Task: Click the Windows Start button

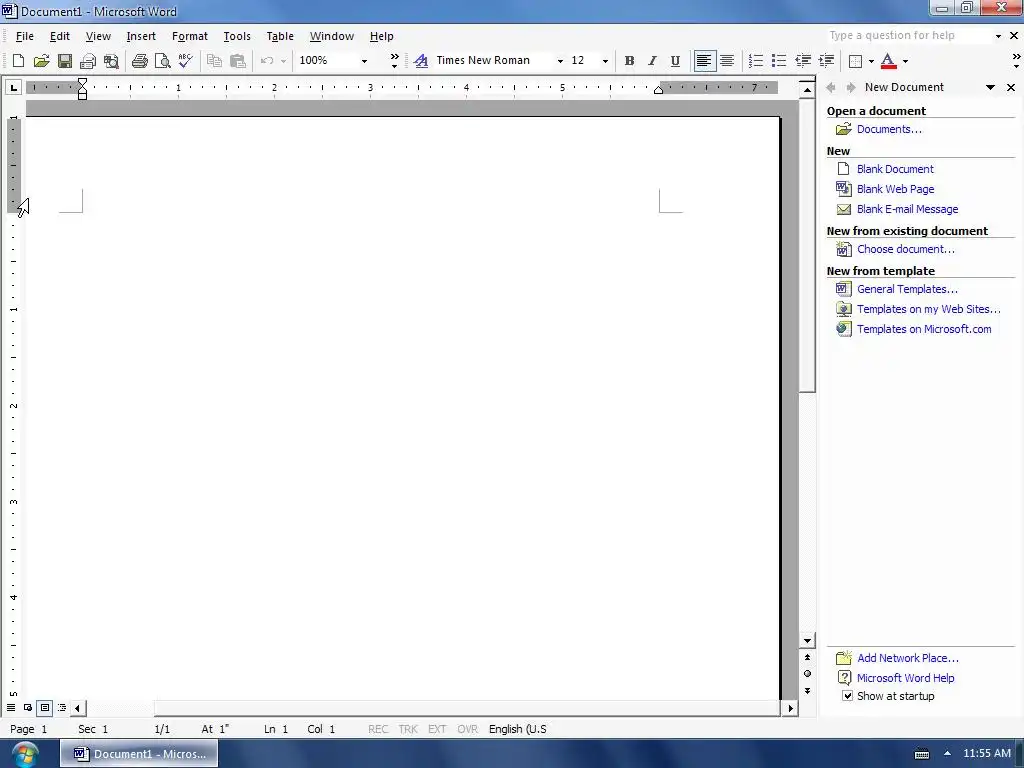Action: coord(25,754)
